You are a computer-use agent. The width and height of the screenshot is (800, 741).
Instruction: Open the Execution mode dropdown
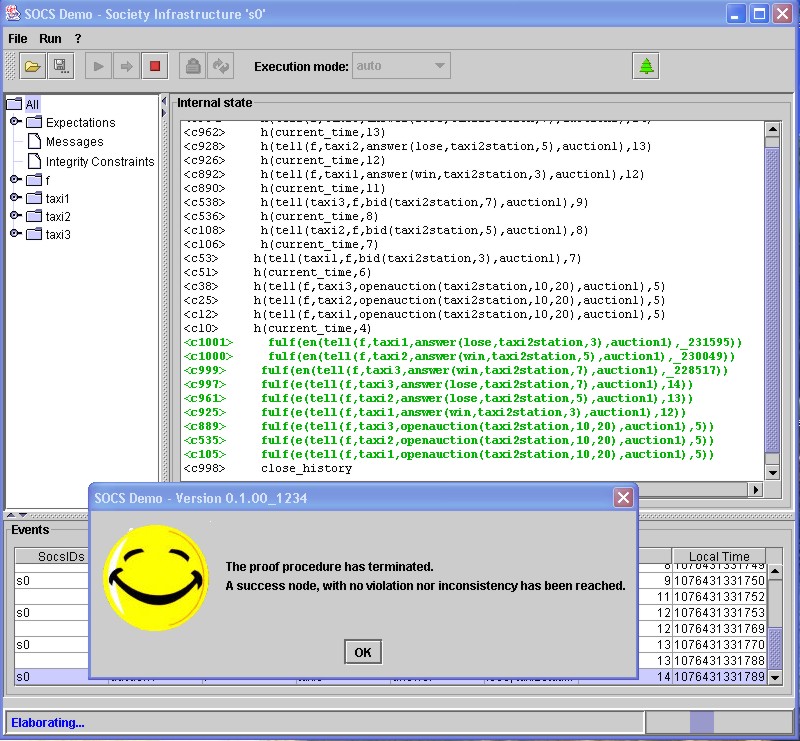[x=401, y=67]
